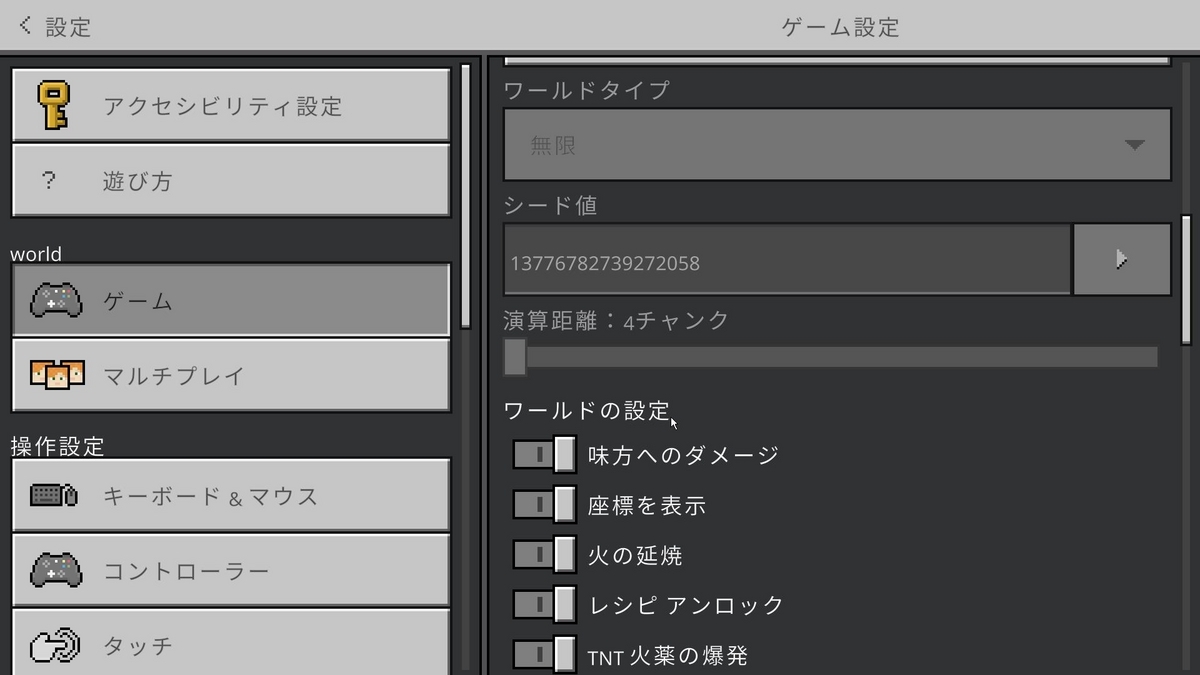
Task: Open タッチ settings tab
Action: [x=231, y=642]
